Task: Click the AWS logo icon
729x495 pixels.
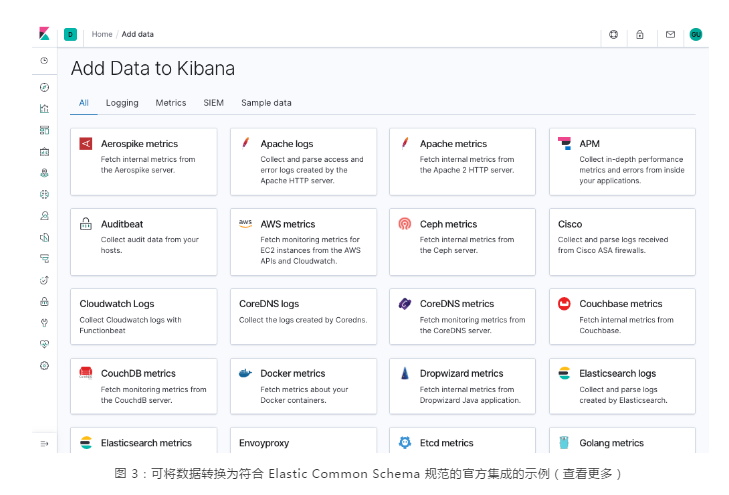Action: coord(245,224)
